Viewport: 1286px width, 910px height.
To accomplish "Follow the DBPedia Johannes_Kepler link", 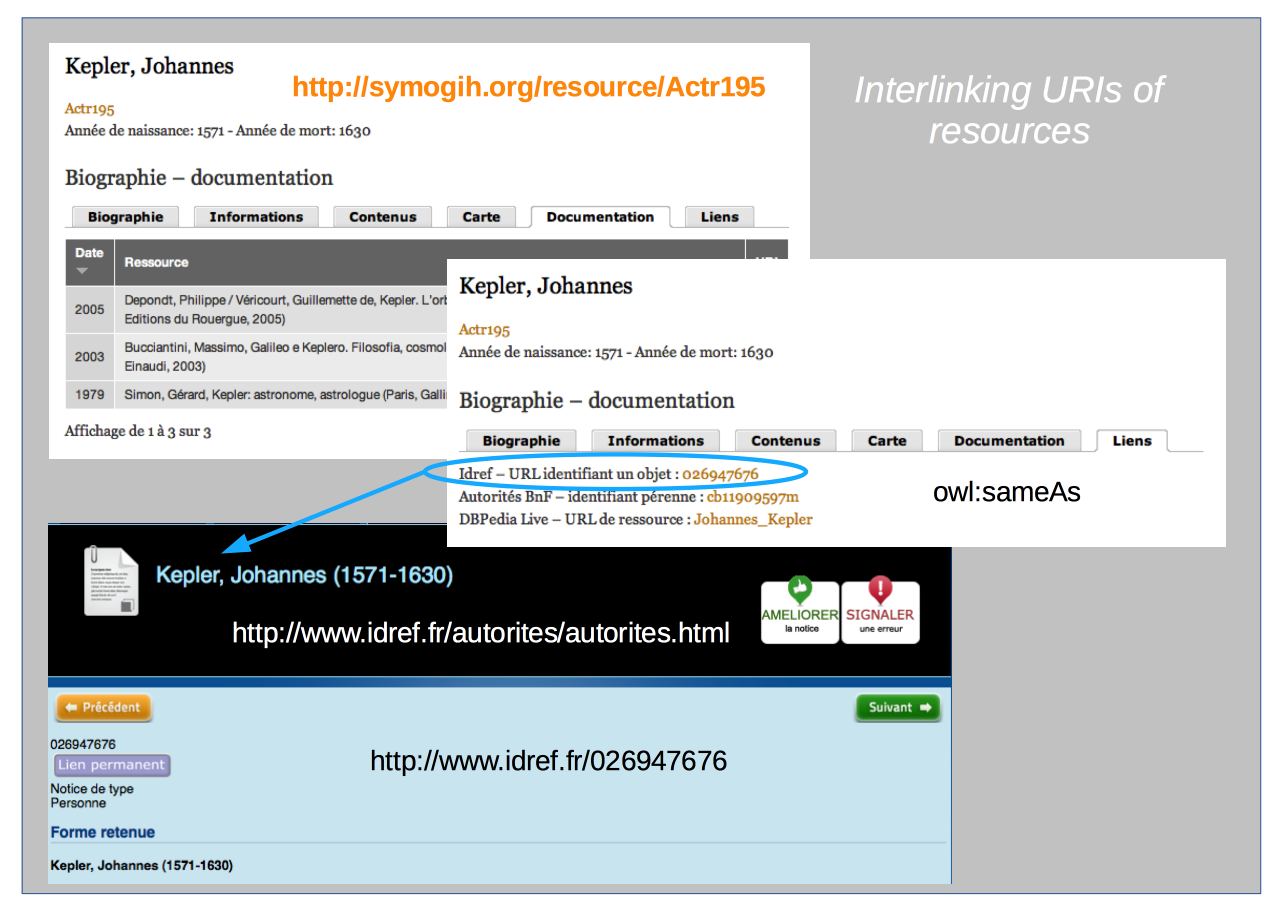I will coord(753,520).
